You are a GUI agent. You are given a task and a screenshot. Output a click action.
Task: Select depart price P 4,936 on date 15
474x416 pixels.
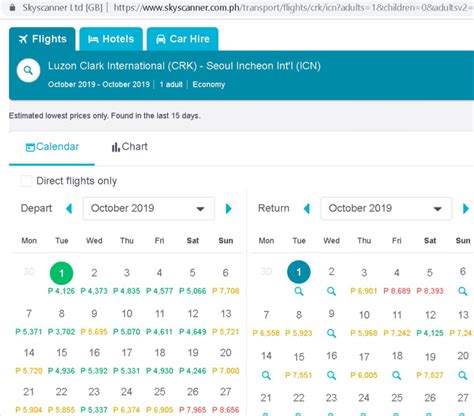pyautogui.click(x=61, y=371)
